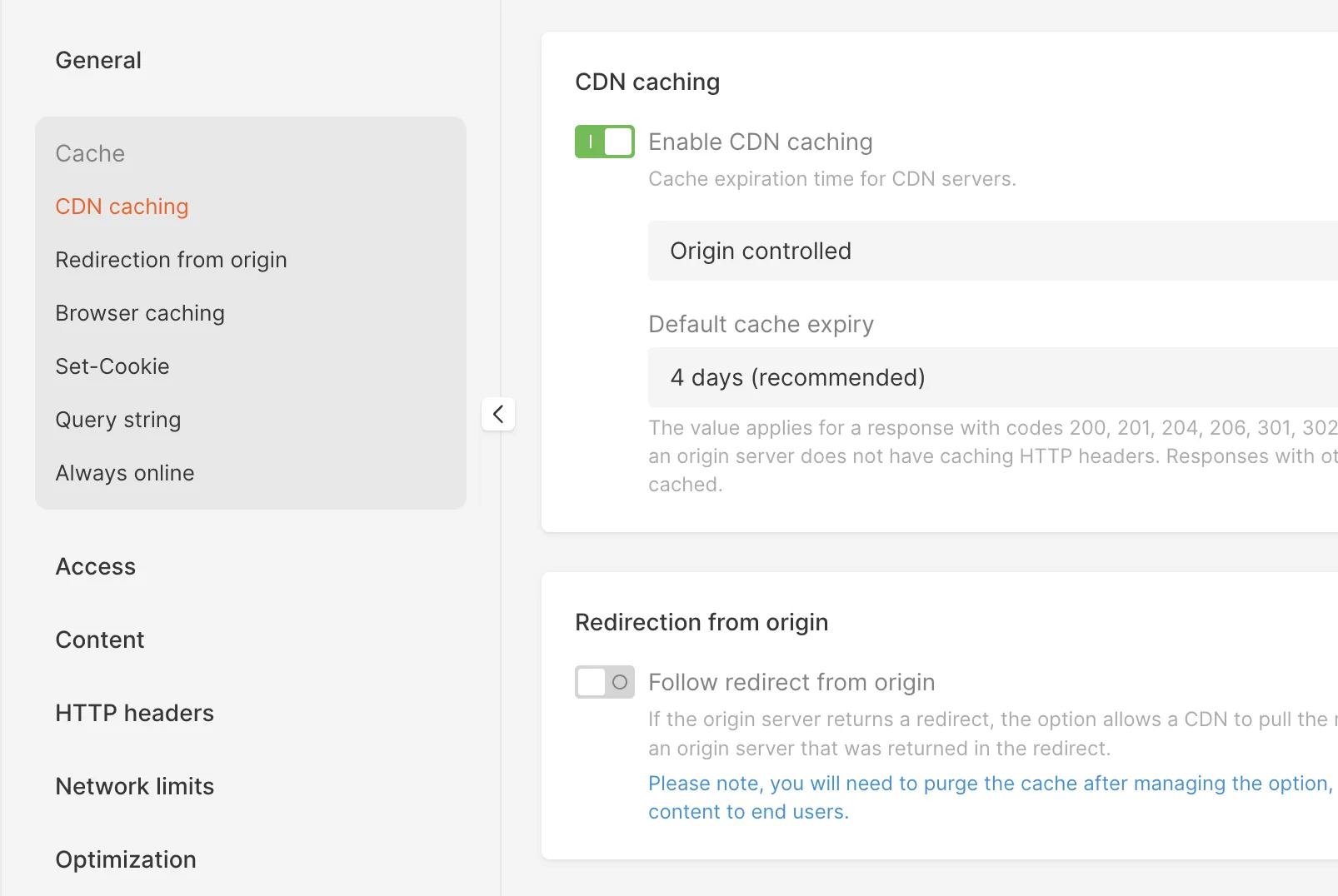This screenshot has width=1338, height=896.
Task: Enable Follow redirect from origin toggle
Action: [x=605, y=682]
